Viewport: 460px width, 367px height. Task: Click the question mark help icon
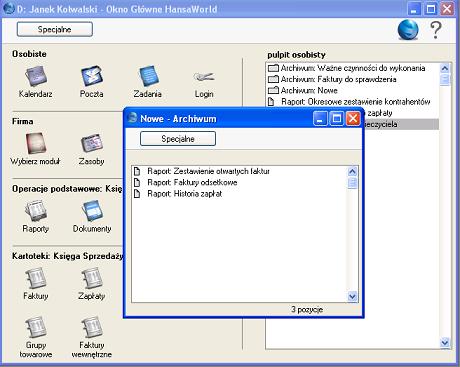(436, 30)
